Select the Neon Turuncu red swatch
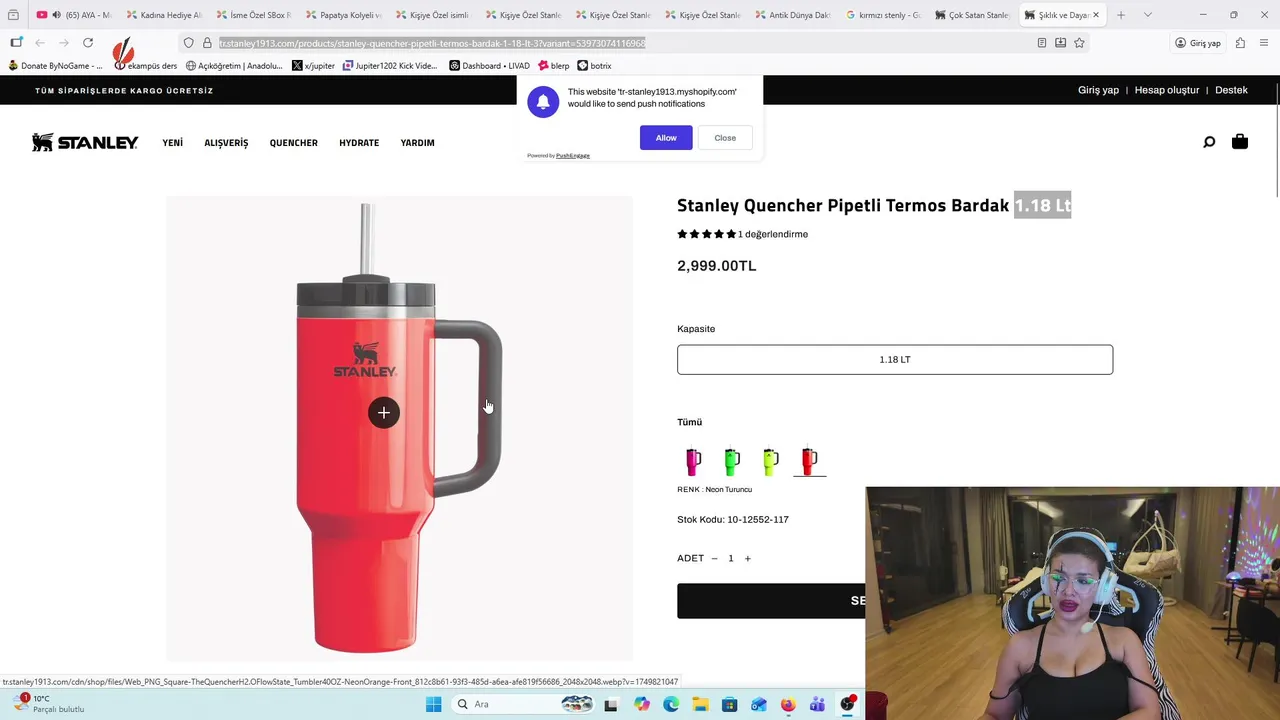 click(809, 461)
